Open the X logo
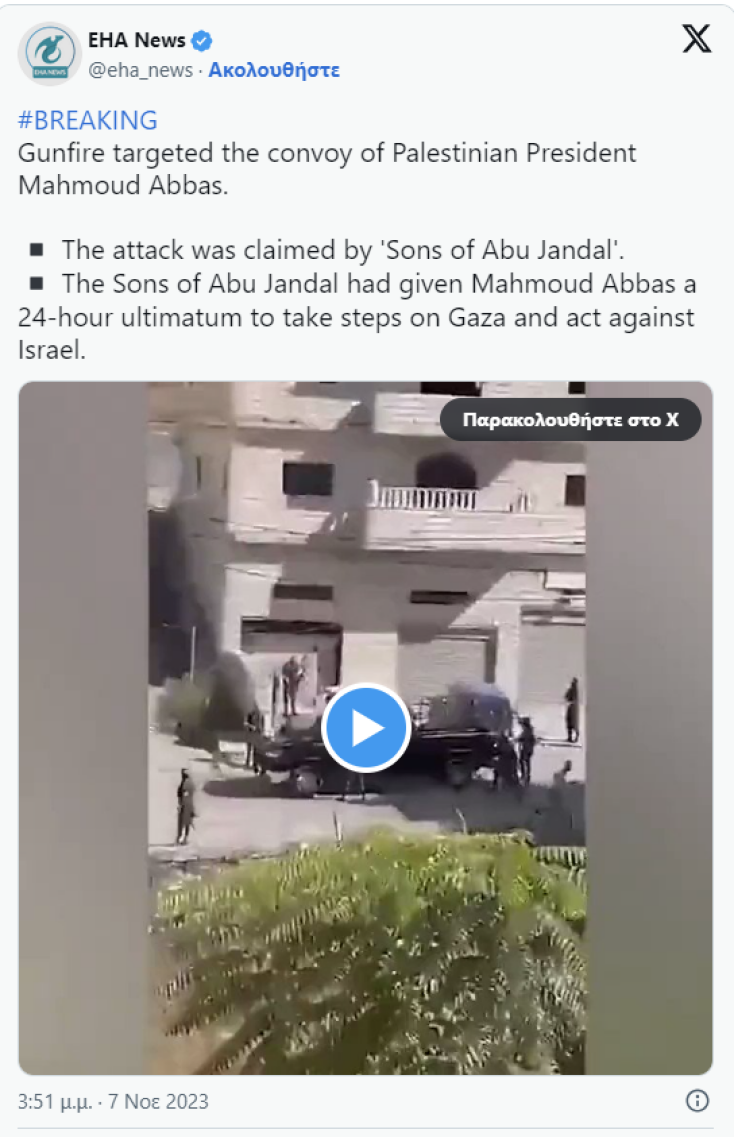 click(696, 38)
